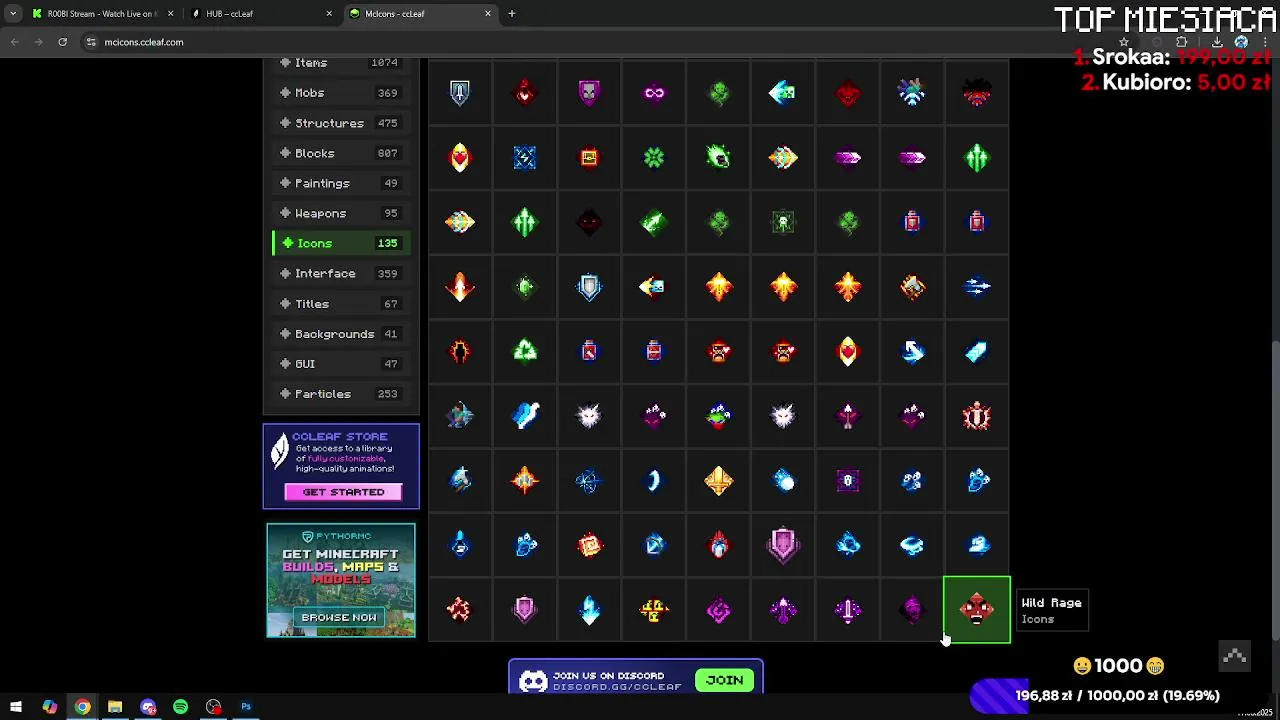This screenshot has width=1280, height=720.
Task: Choose the golden sword diamond icon
Action: [719, 481]
